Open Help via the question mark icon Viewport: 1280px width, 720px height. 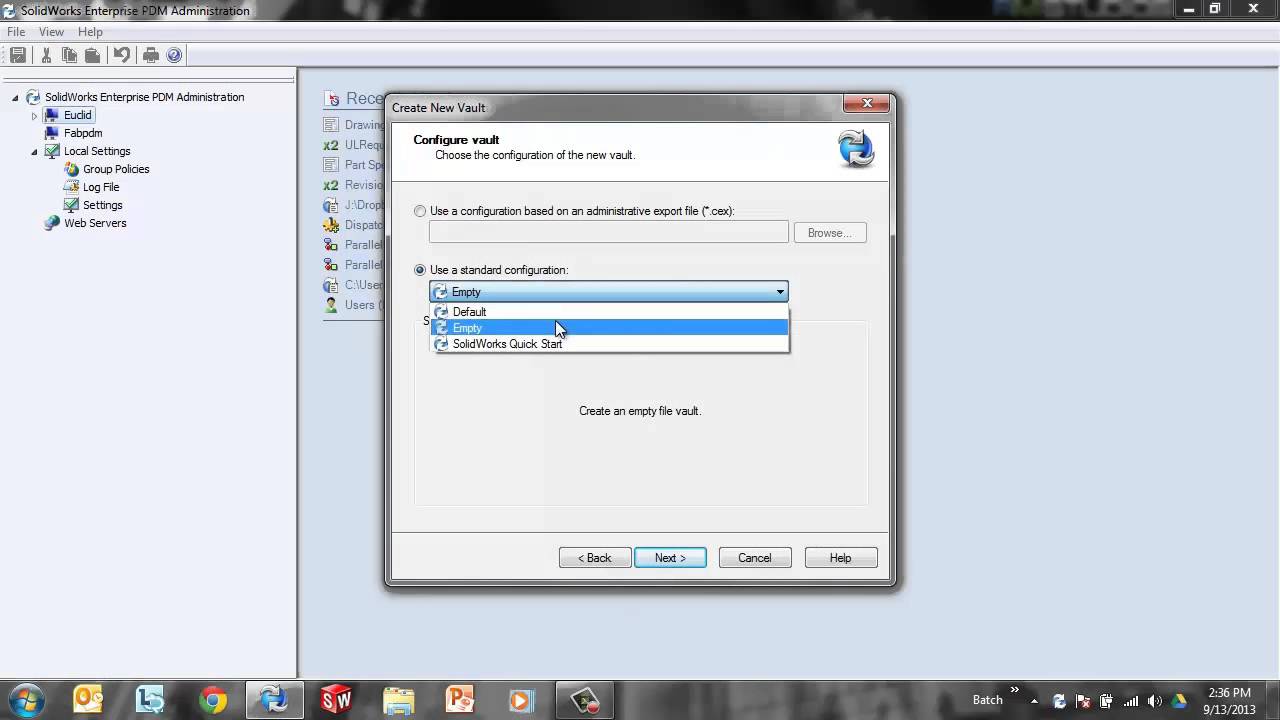(x=174, y=55)
